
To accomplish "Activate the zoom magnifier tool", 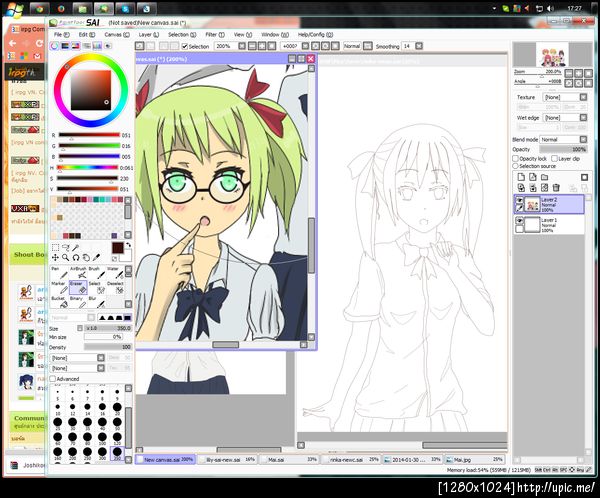I will pos(65,258).
